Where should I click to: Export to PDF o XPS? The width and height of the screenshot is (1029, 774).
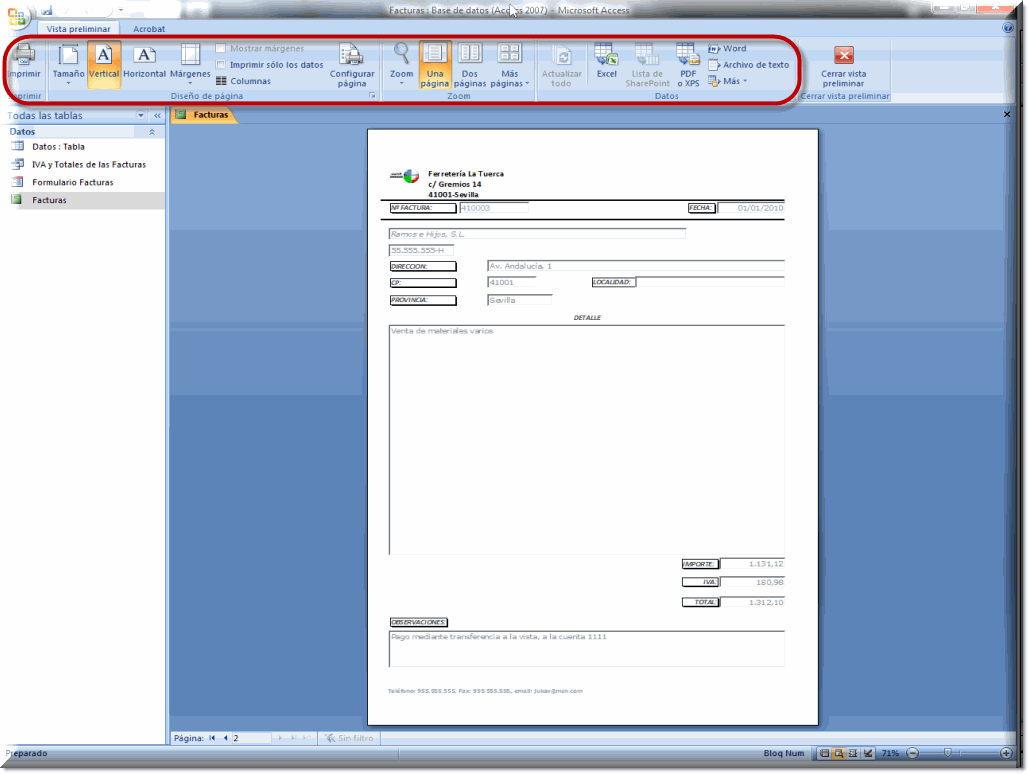(688, 66)
